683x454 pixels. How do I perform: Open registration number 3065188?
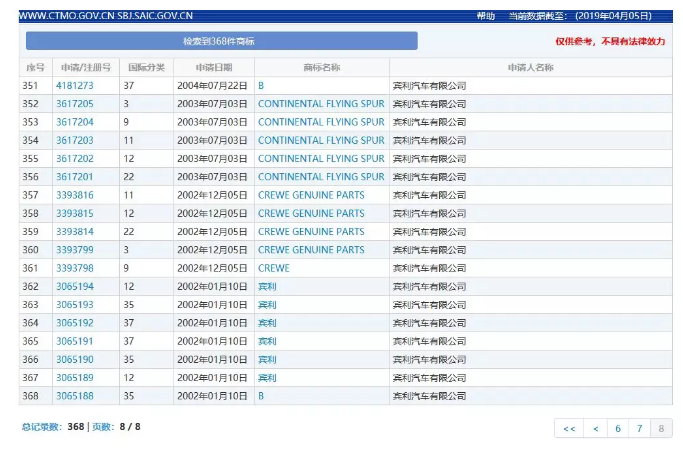(x=74, y=396)
